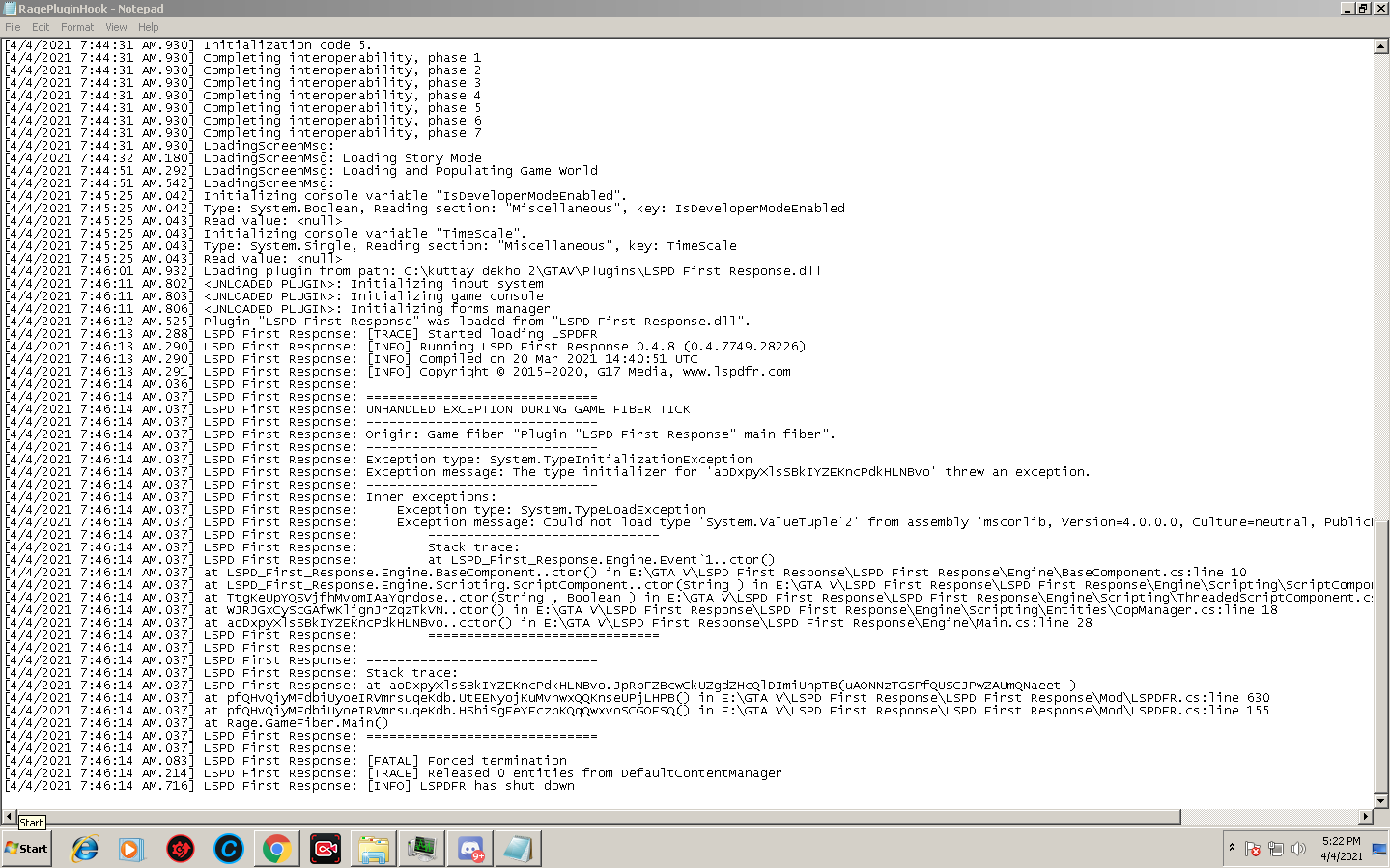
Task: Open the red screen recorder taskbar icon
Action: tap(326, 849)
